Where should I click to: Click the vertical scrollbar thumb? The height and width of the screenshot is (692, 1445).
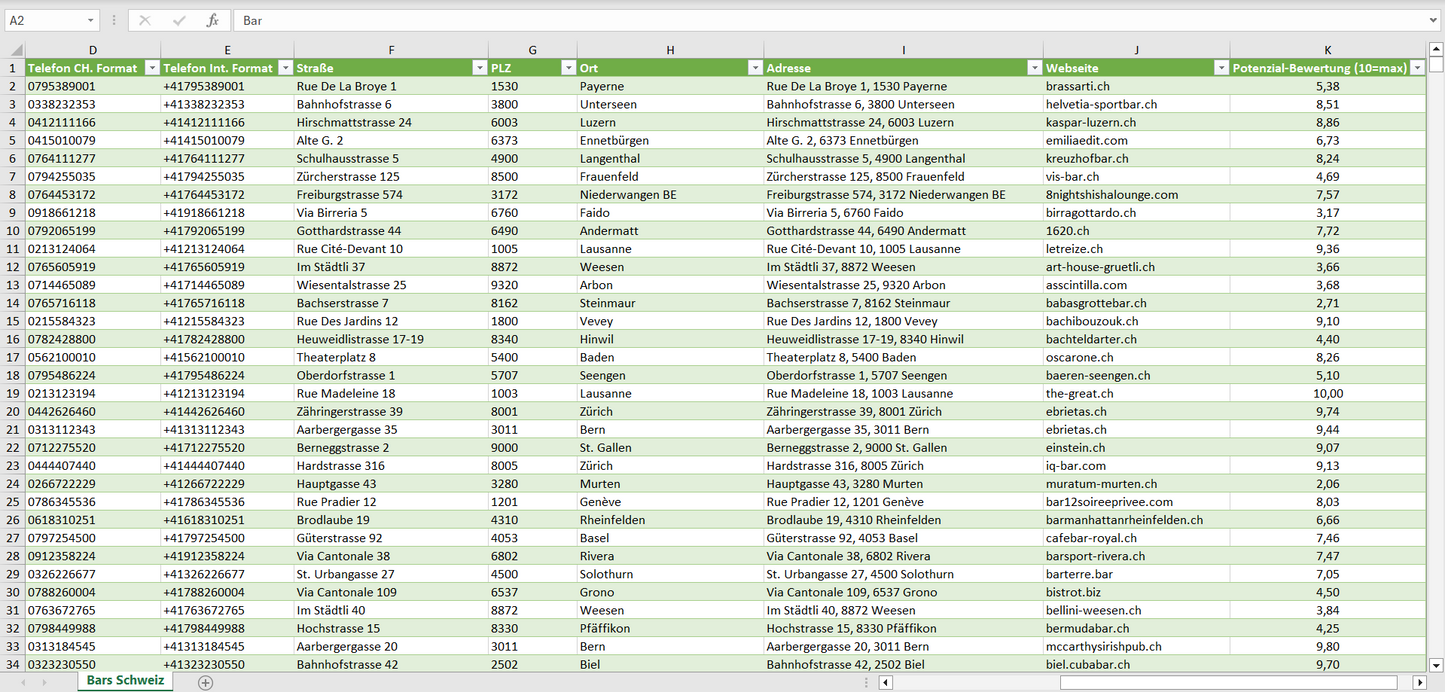1436,65
